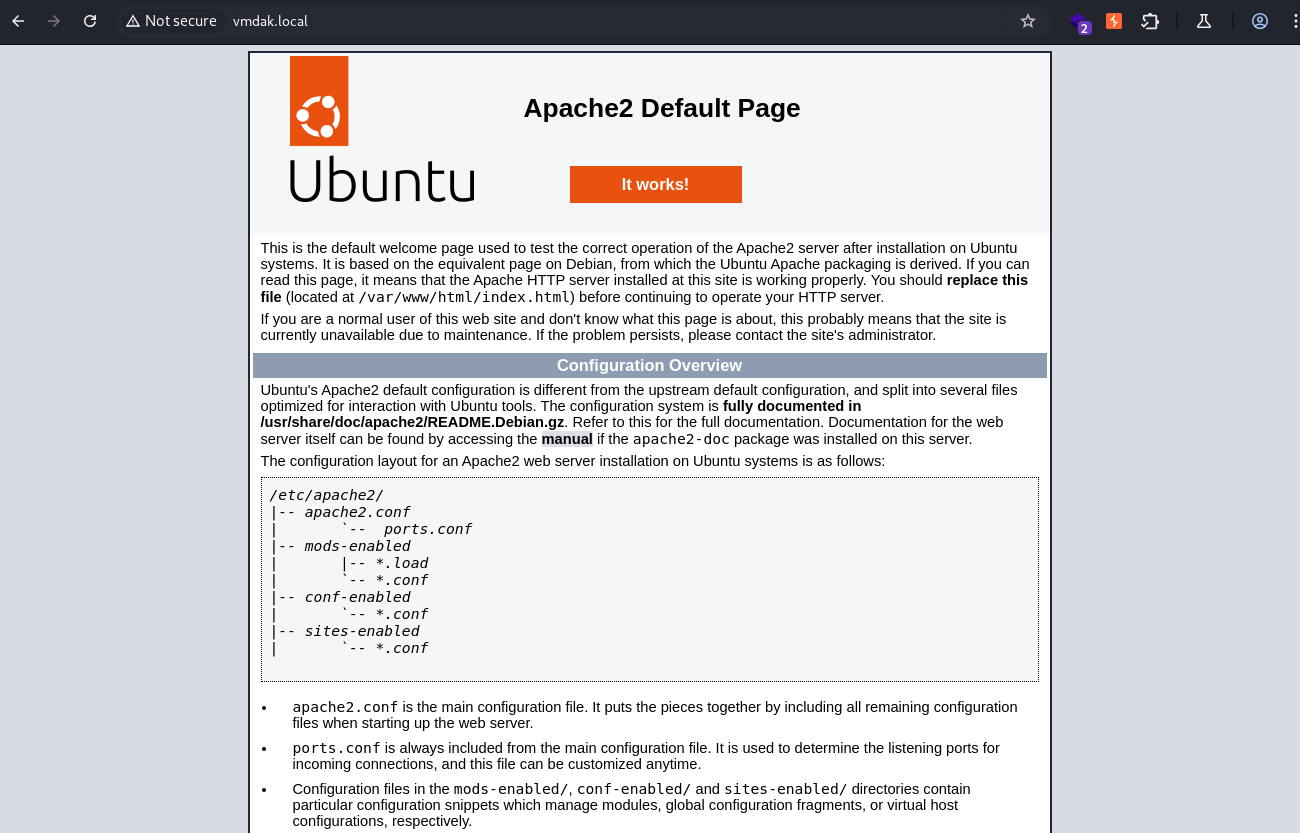Open the purple extension with badge 2
The height and width of the screenshot is (833, 1300).
coord(1079,22)
